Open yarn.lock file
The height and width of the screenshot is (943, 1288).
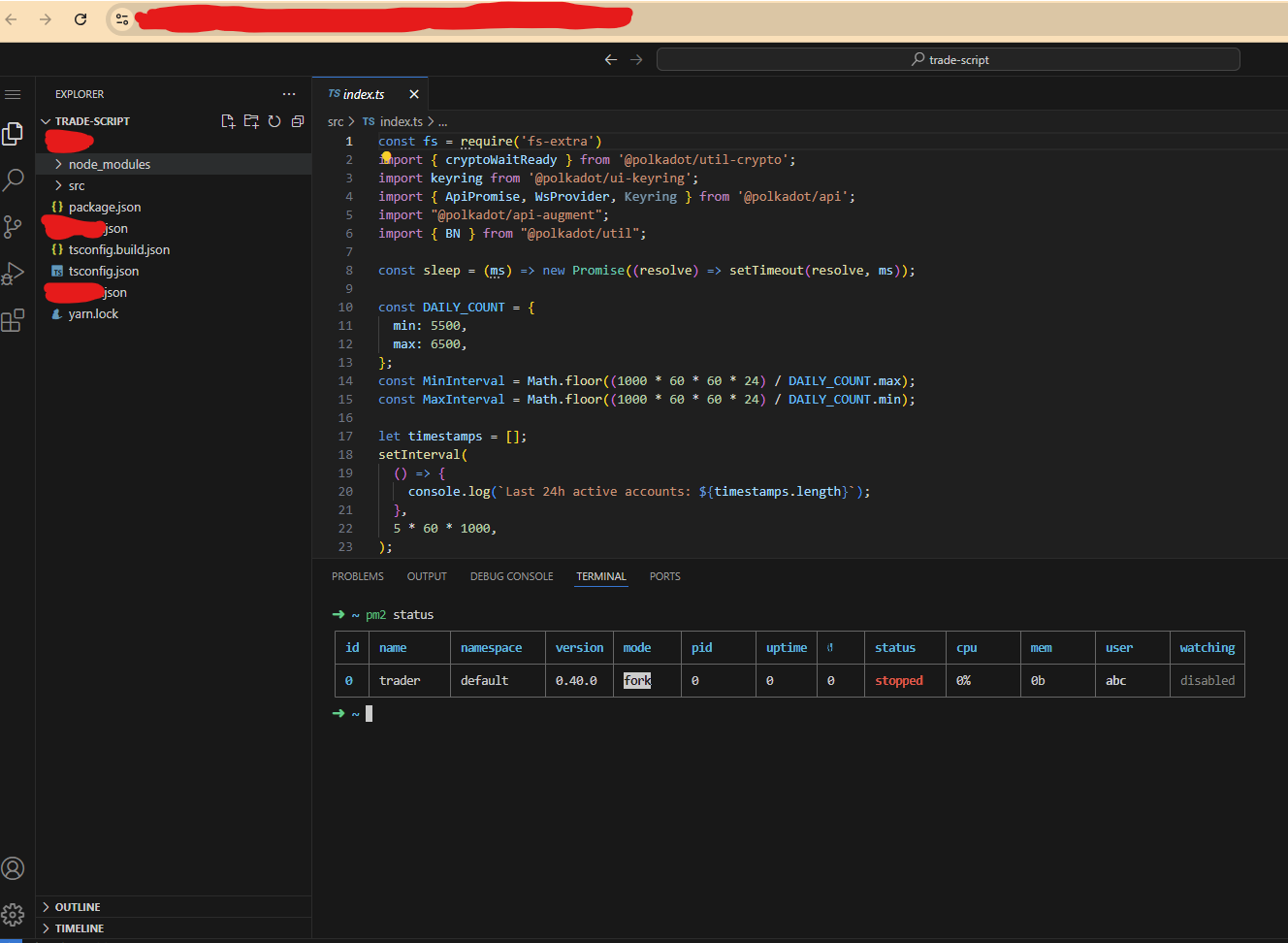pos(93,313)
